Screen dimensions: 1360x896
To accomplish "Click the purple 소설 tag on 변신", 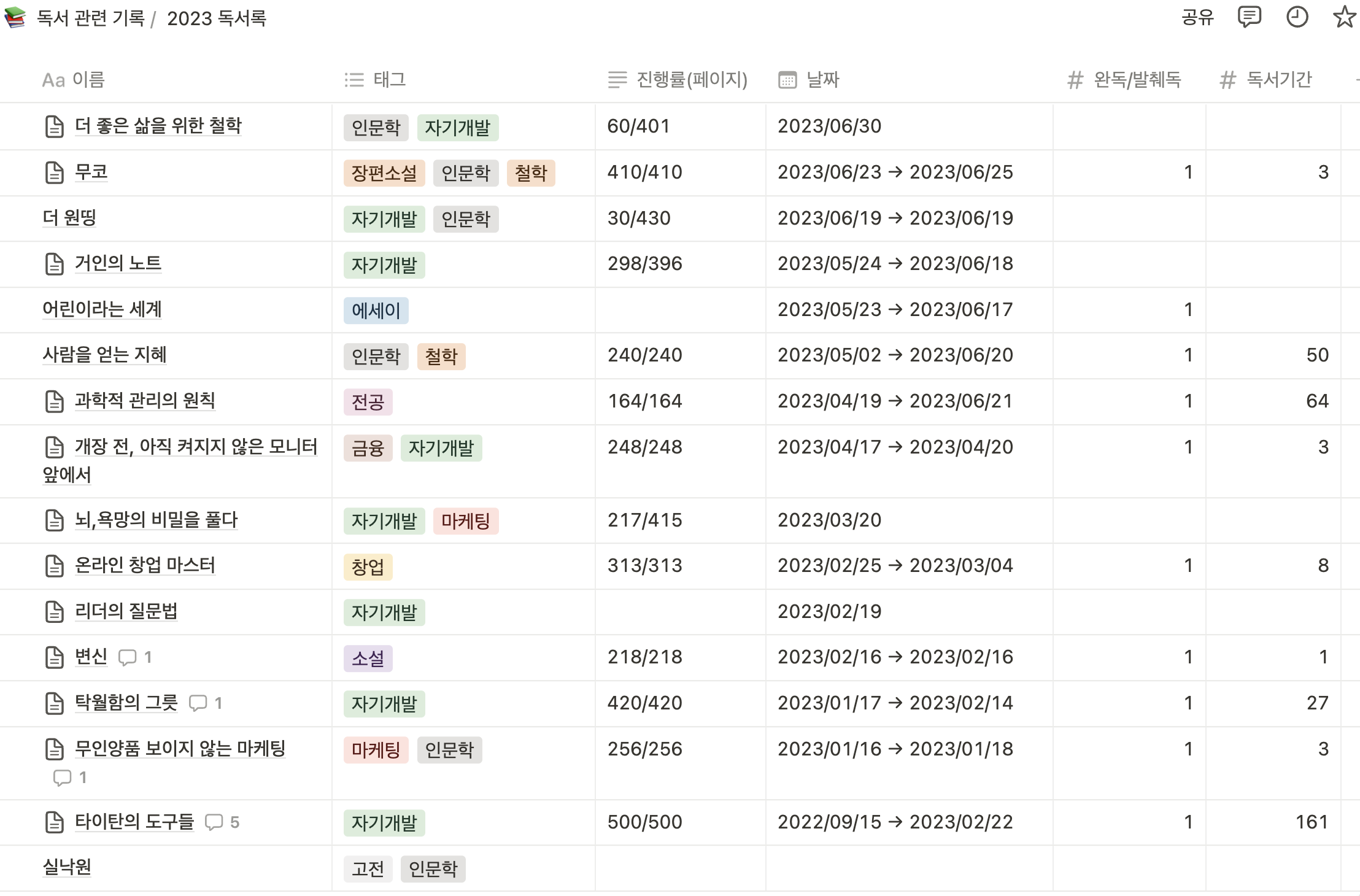I will [x=368, y=658].
